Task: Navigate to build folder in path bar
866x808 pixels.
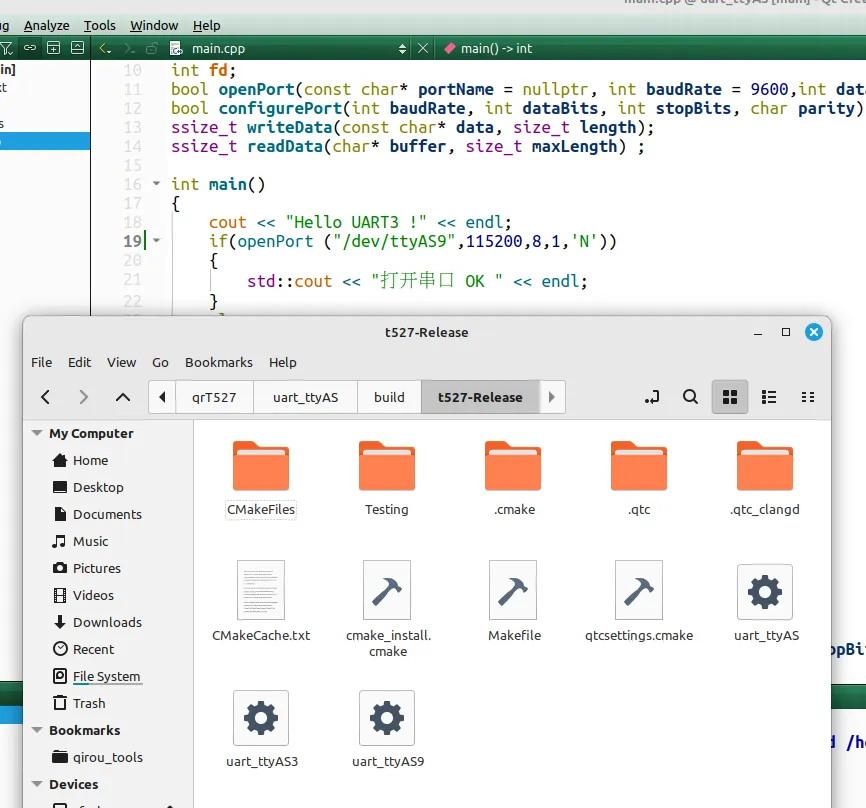Action: (389, 397)
